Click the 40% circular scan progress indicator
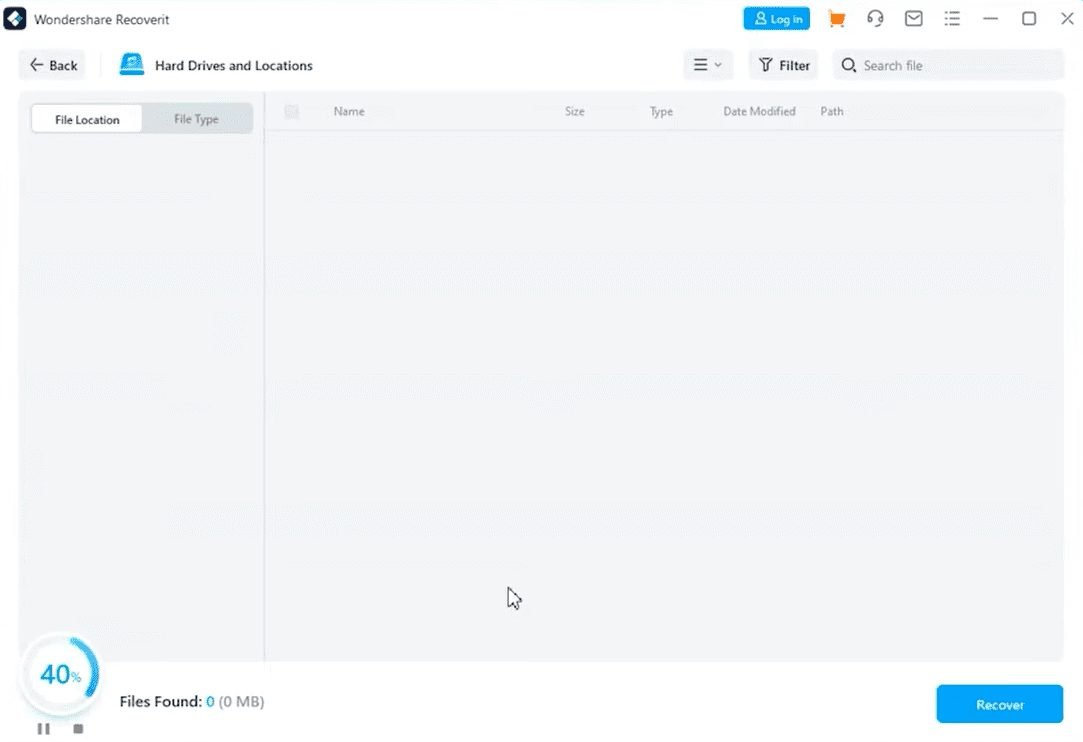 (60, 675)
